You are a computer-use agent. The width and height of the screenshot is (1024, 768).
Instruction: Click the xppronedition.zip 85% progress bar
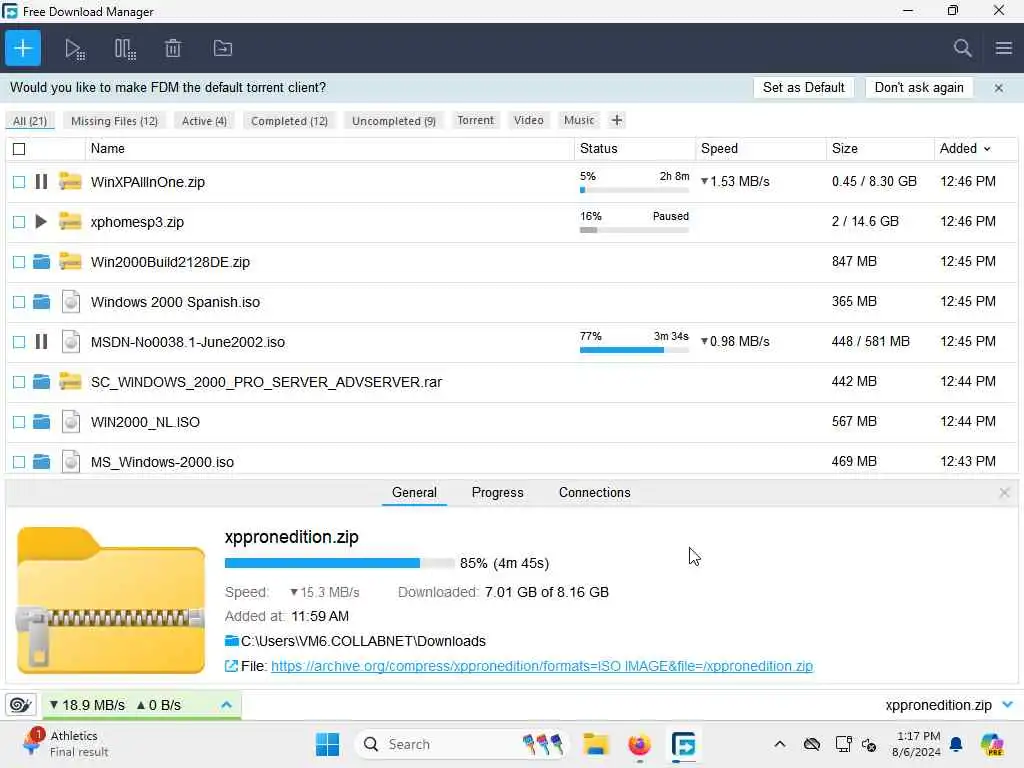(339, 562)
